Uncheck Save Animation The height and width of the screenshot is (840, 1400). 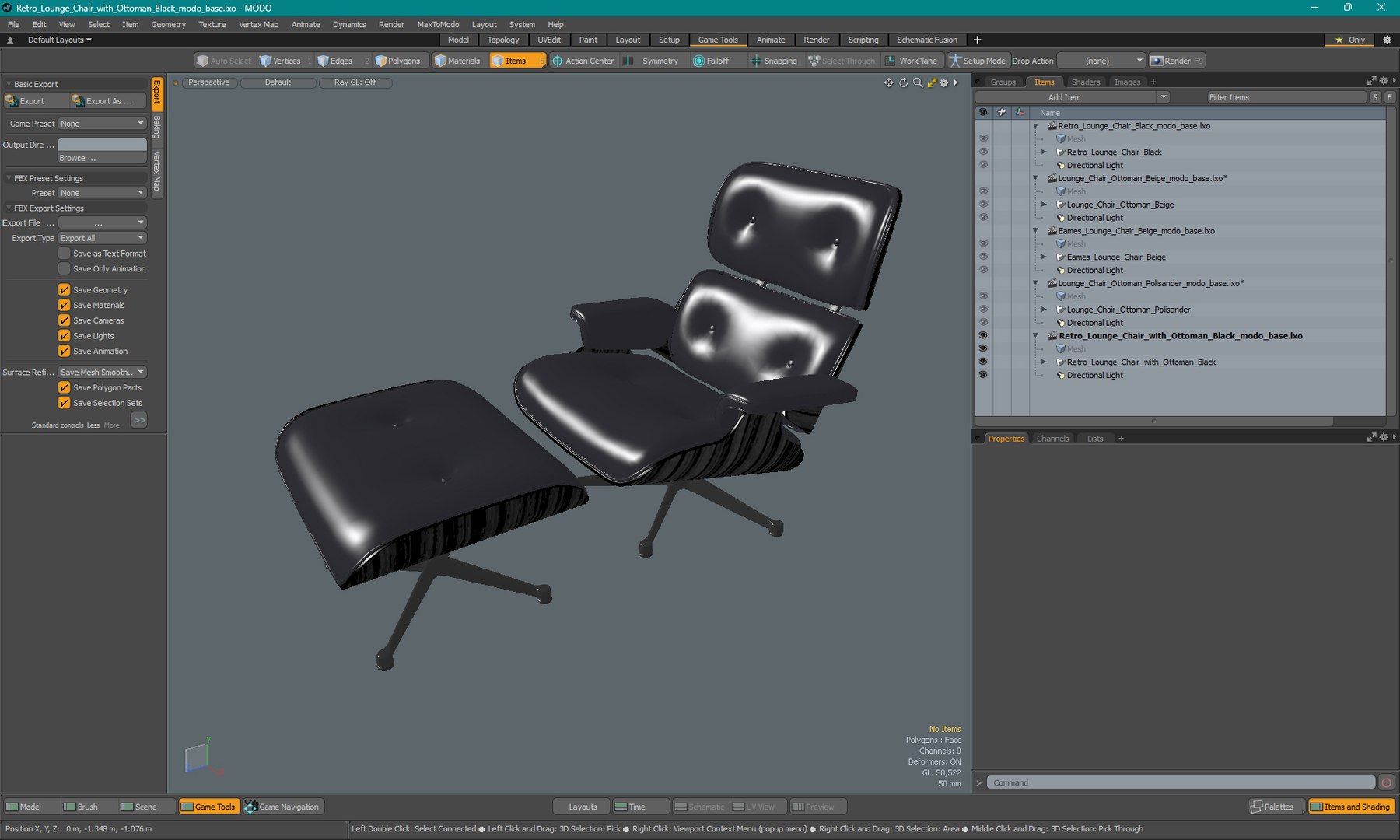[x=65, y=352]
